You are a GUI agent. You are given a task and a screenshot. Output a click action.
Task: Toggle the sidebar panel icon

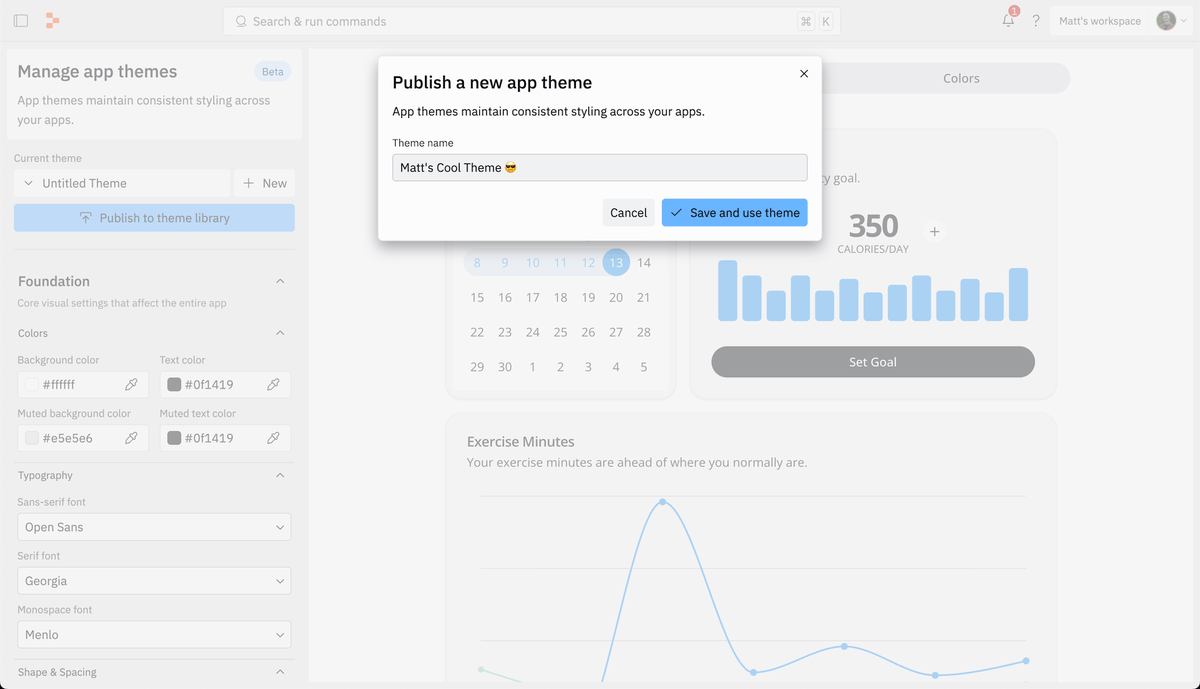click(21, 21)
